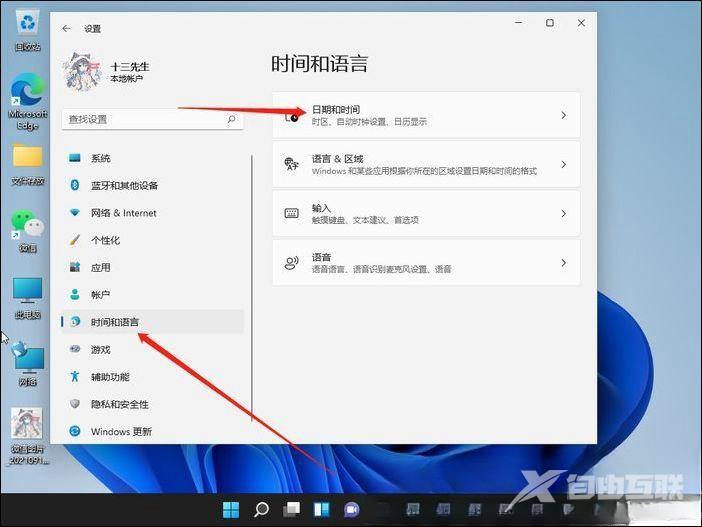Focus the 查找设置 search box

[153, 119]
